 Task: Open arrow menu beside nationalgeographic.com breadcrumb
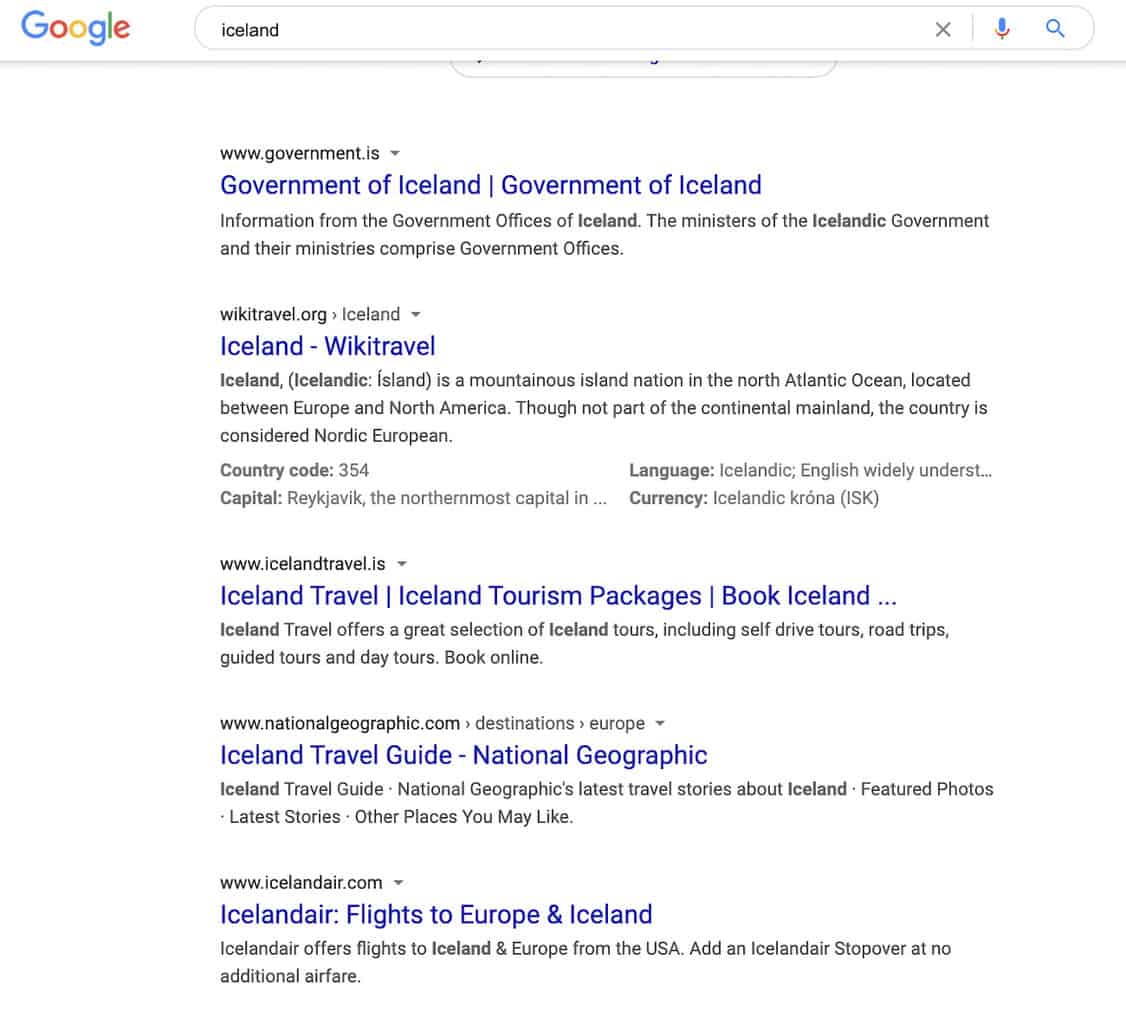pos(661,723)
